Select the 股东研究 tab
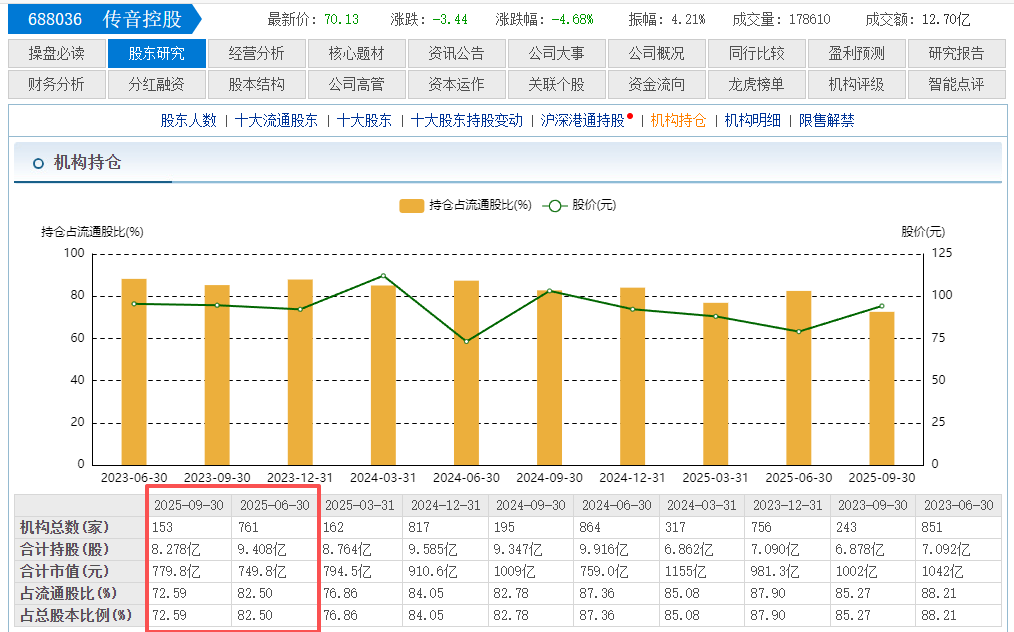This screenshot has height=632, width=1014. (x=156, y=54)
